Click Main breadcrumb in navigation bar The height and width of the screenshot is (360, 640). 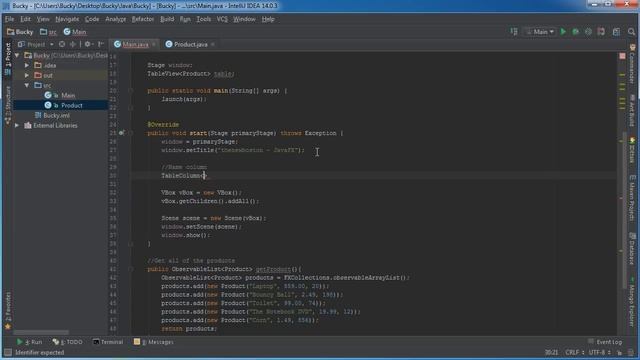[x=75, y=31]
